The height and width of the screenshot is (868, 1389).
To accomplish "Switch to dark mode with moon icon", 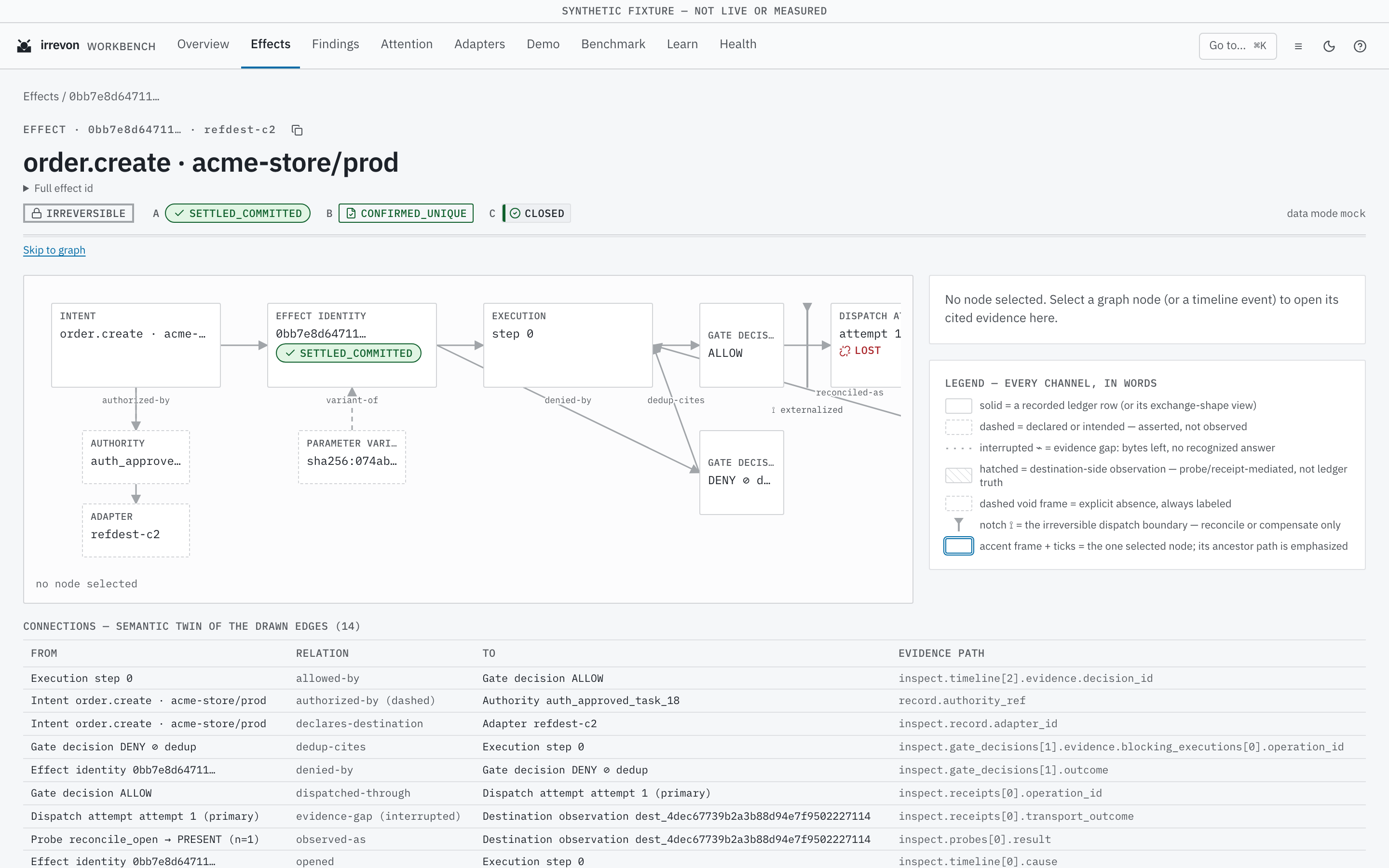I will pyautogui.click(x=1329, y=46).
